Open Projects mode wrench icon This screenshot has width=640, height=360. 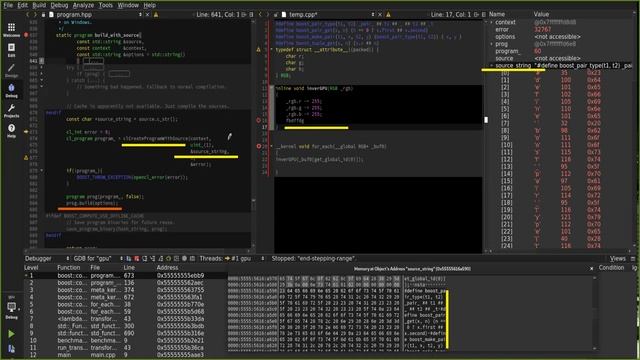tap(11, 111)
